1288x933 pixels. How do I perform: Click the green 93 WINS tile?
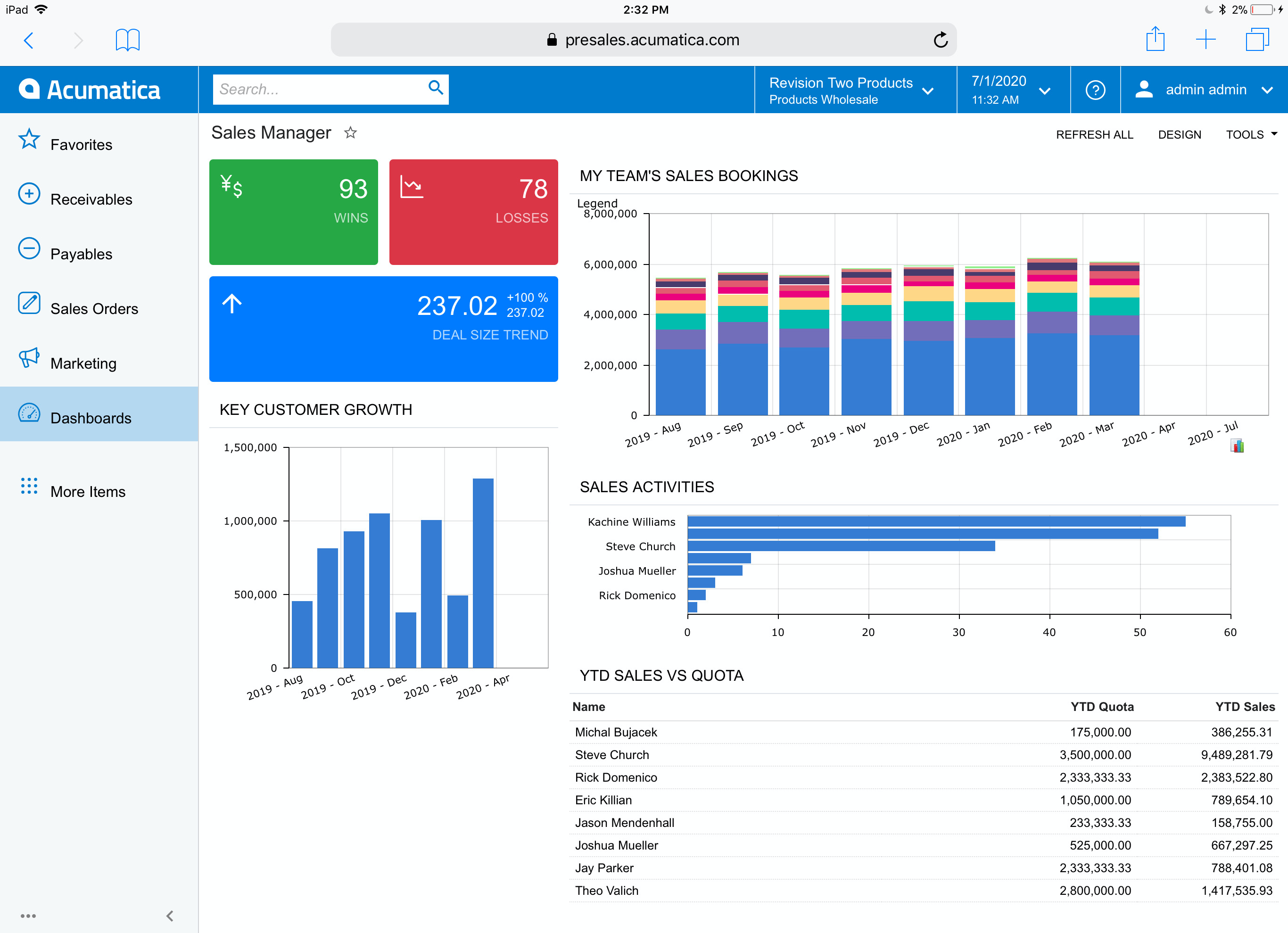click(293, 212)
